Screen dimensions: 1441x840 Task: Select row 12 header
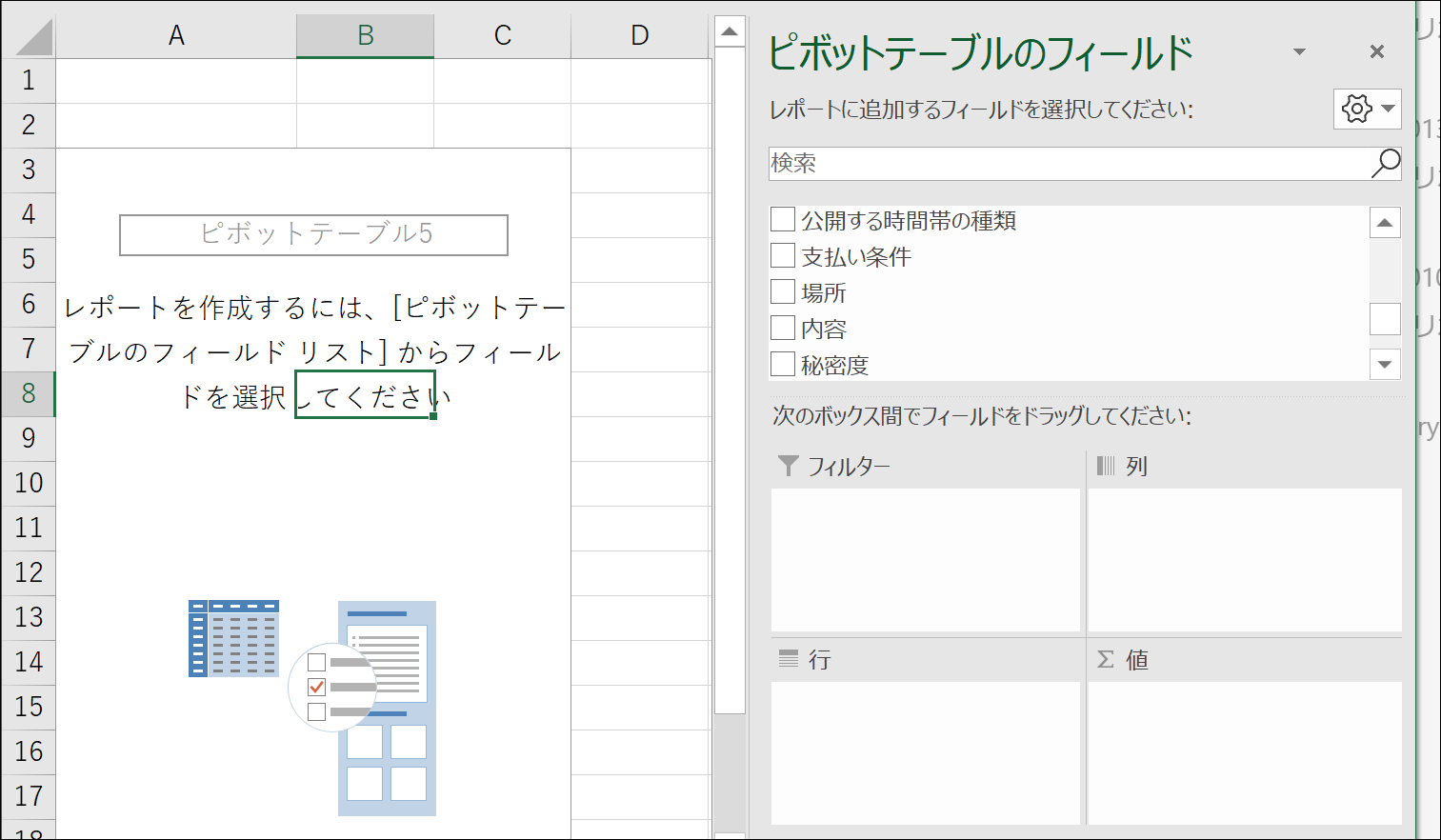[x=29, y=572]
